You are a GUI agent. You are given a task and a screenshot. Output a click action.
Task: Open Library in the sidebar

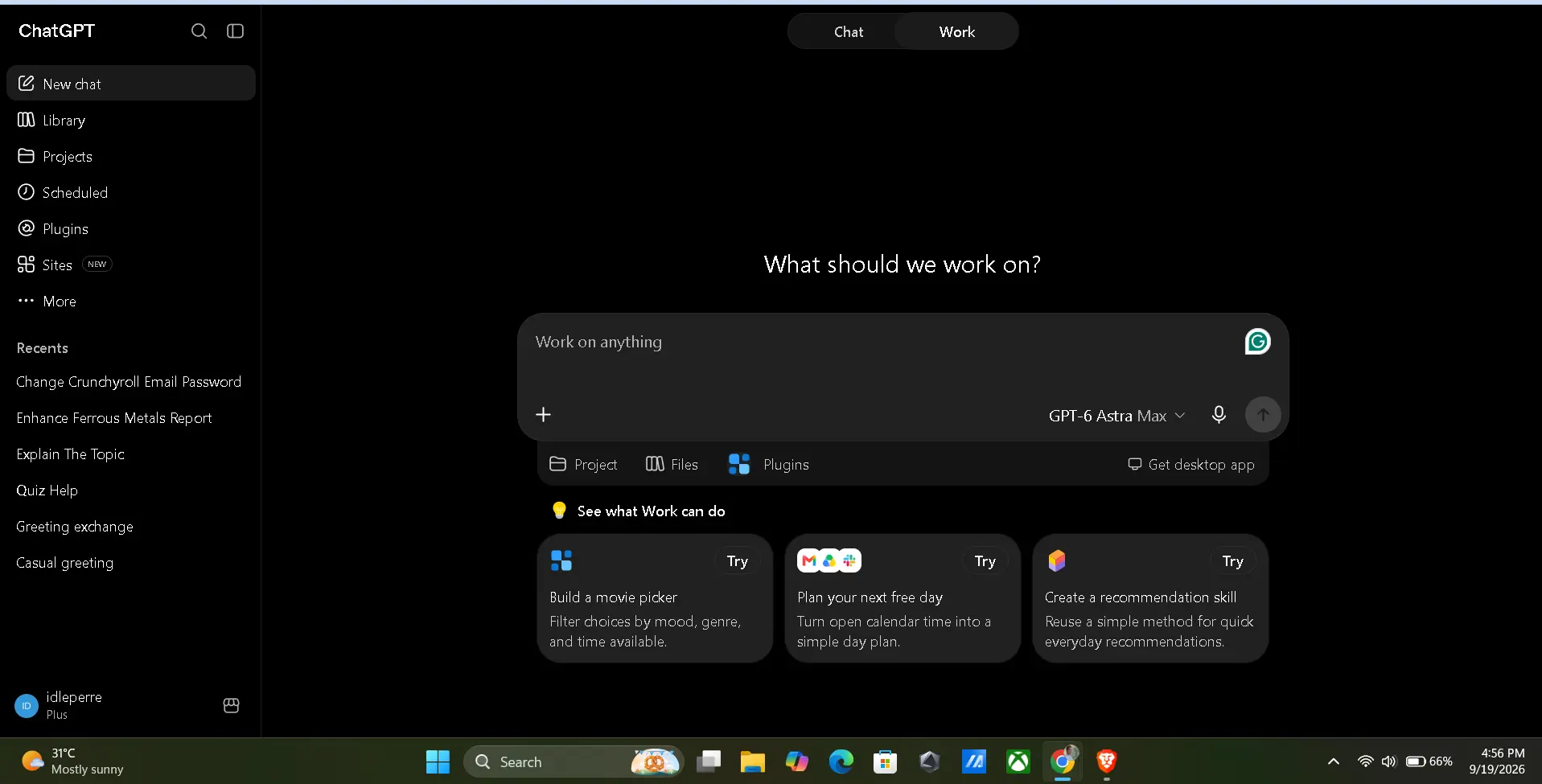pyautogui.click(x=131, y=121)
